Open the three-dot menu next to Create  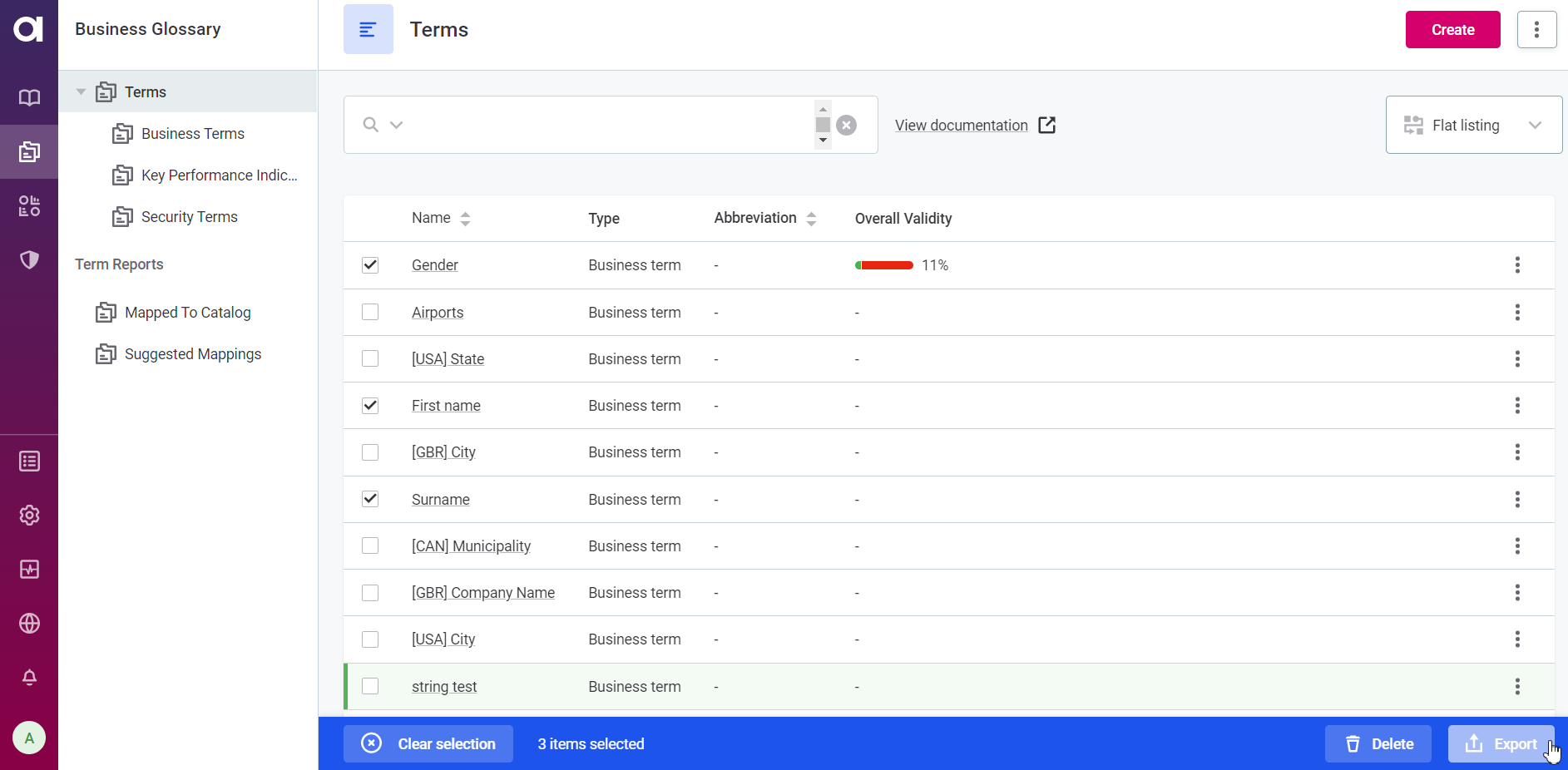coord(1536,29)
